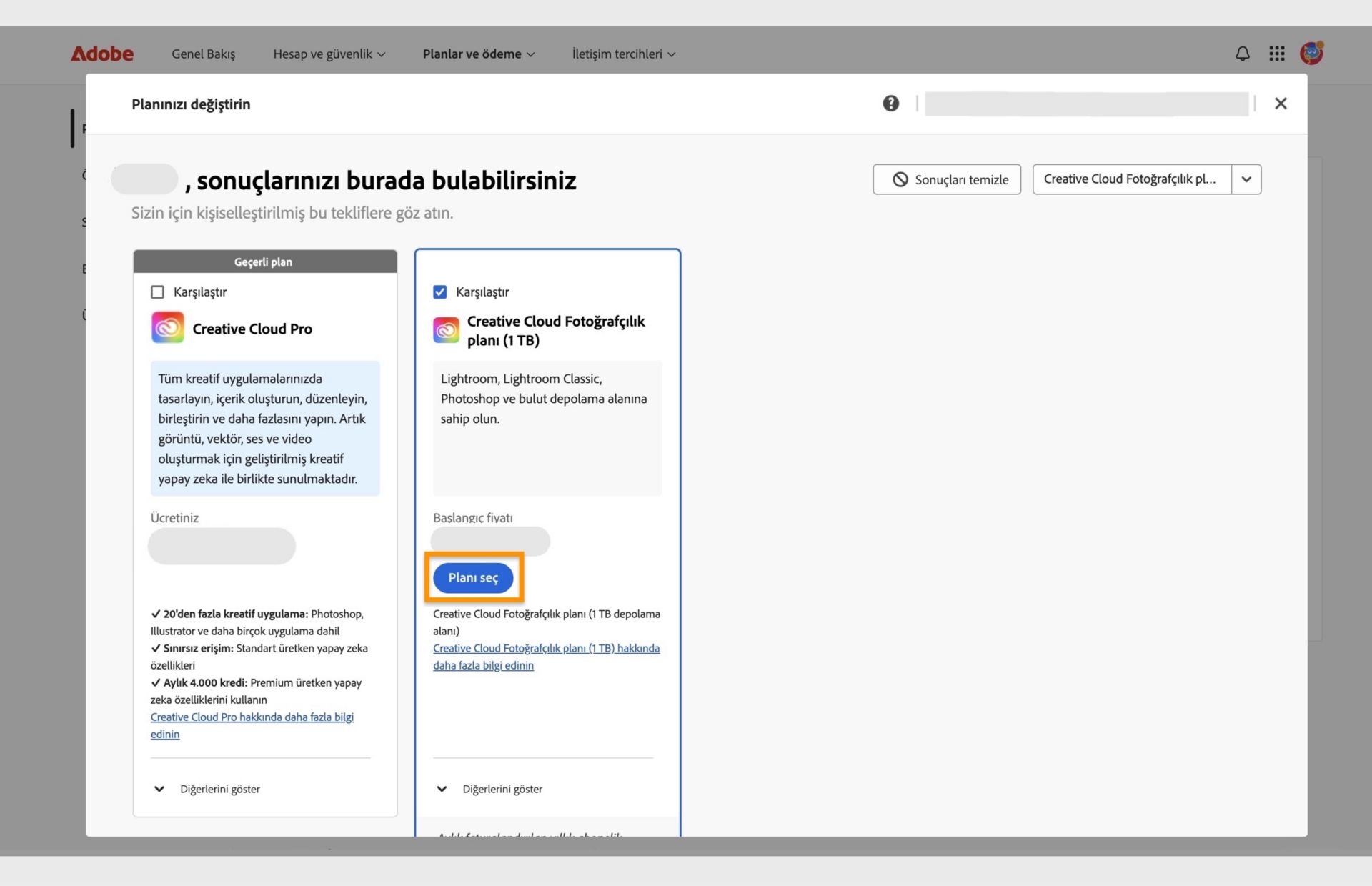
Task: Click the profile avatar icon
Action: [x=1311, y=53]
